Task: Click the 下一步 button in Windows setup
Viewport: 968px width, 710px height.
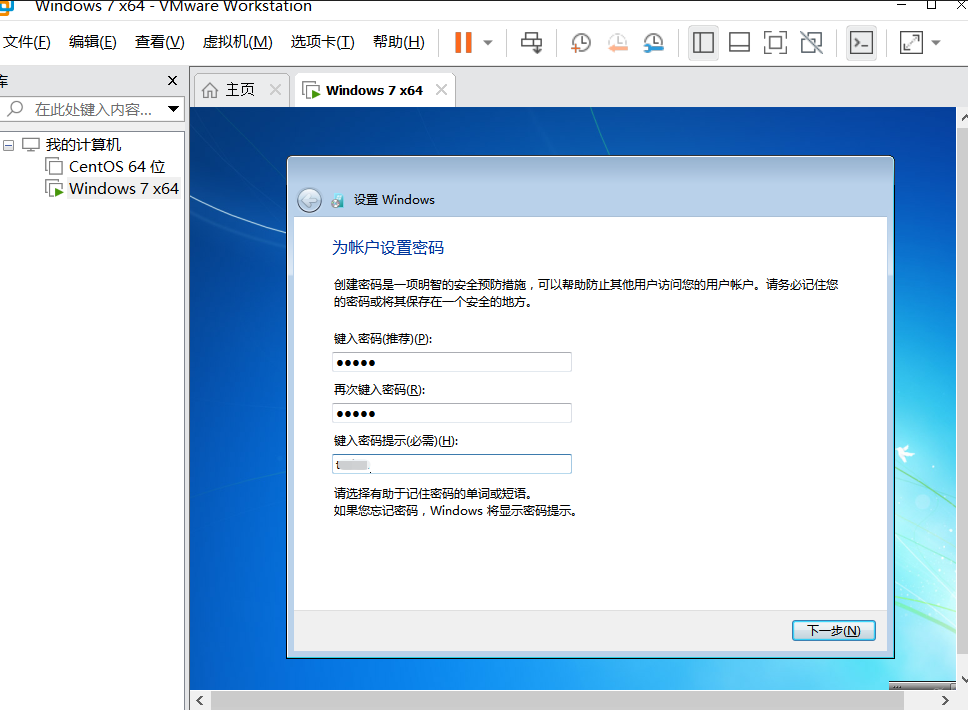Action: (833, 630)
